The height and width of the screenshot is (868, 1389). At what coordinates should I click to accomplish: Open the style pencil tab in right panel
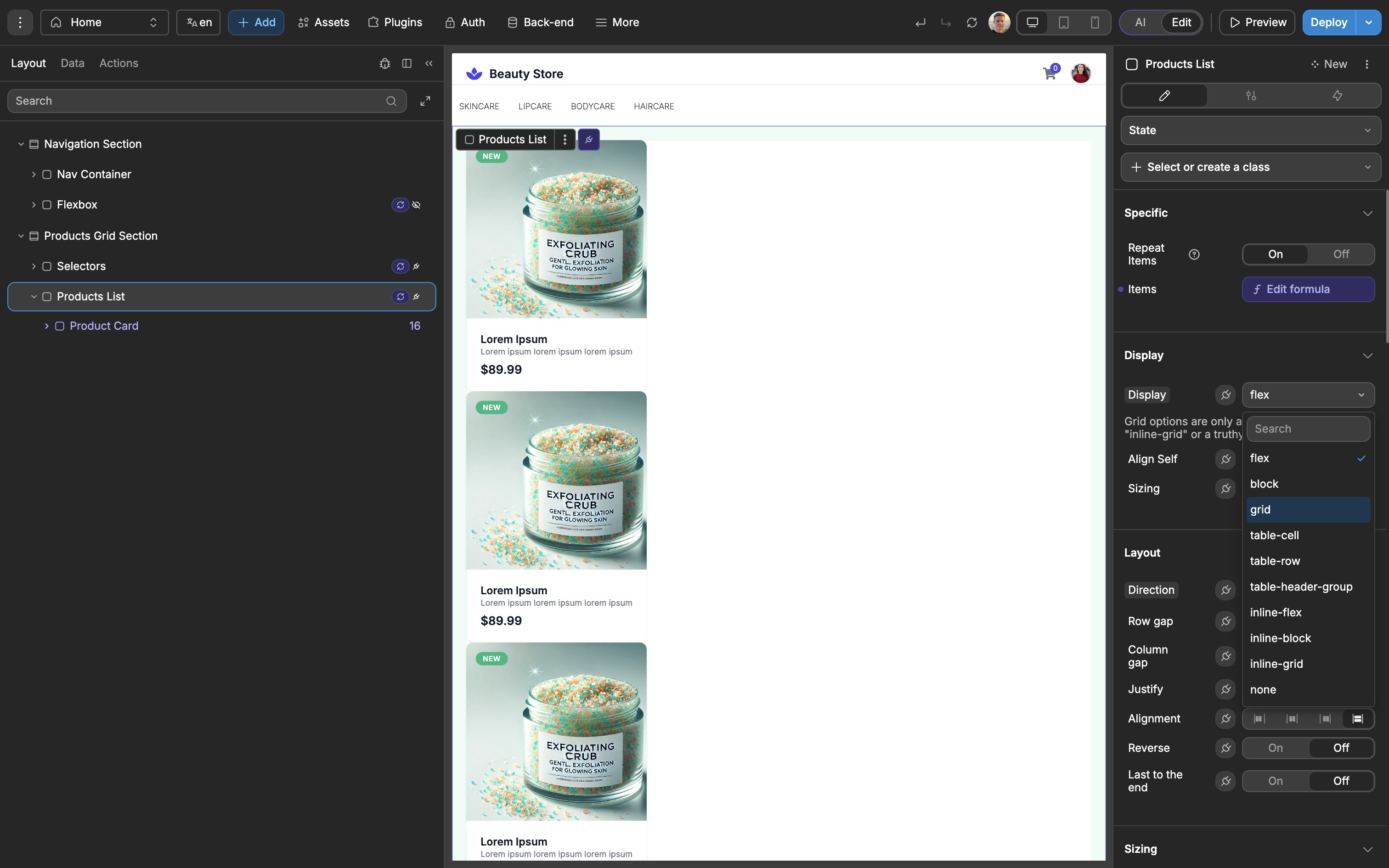1164,96
